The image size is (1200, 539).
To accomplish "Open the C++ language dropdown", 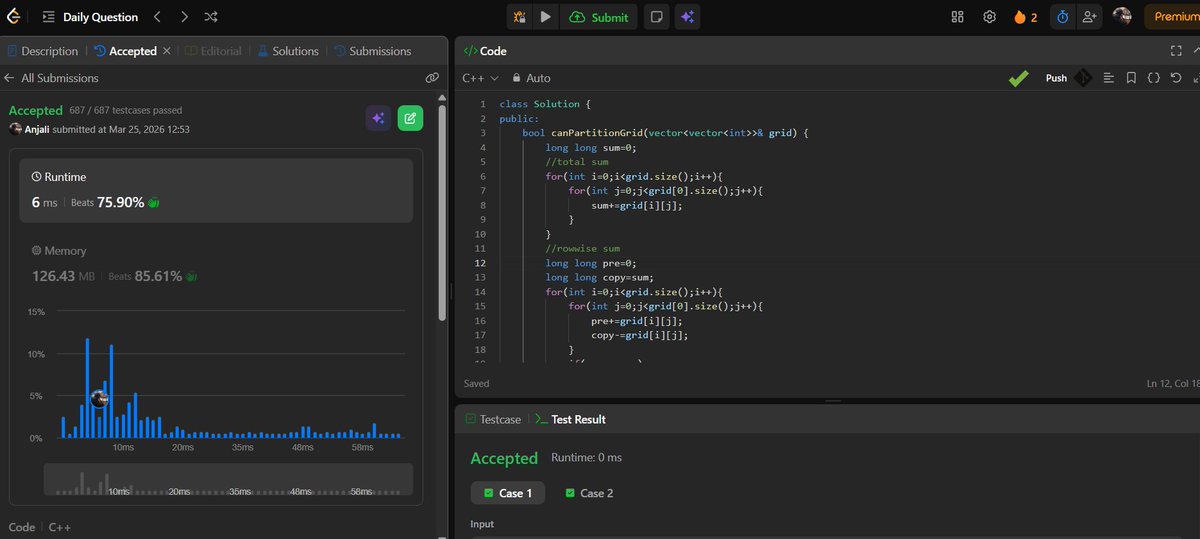I will pyautogui.click(x=480, y=78).
